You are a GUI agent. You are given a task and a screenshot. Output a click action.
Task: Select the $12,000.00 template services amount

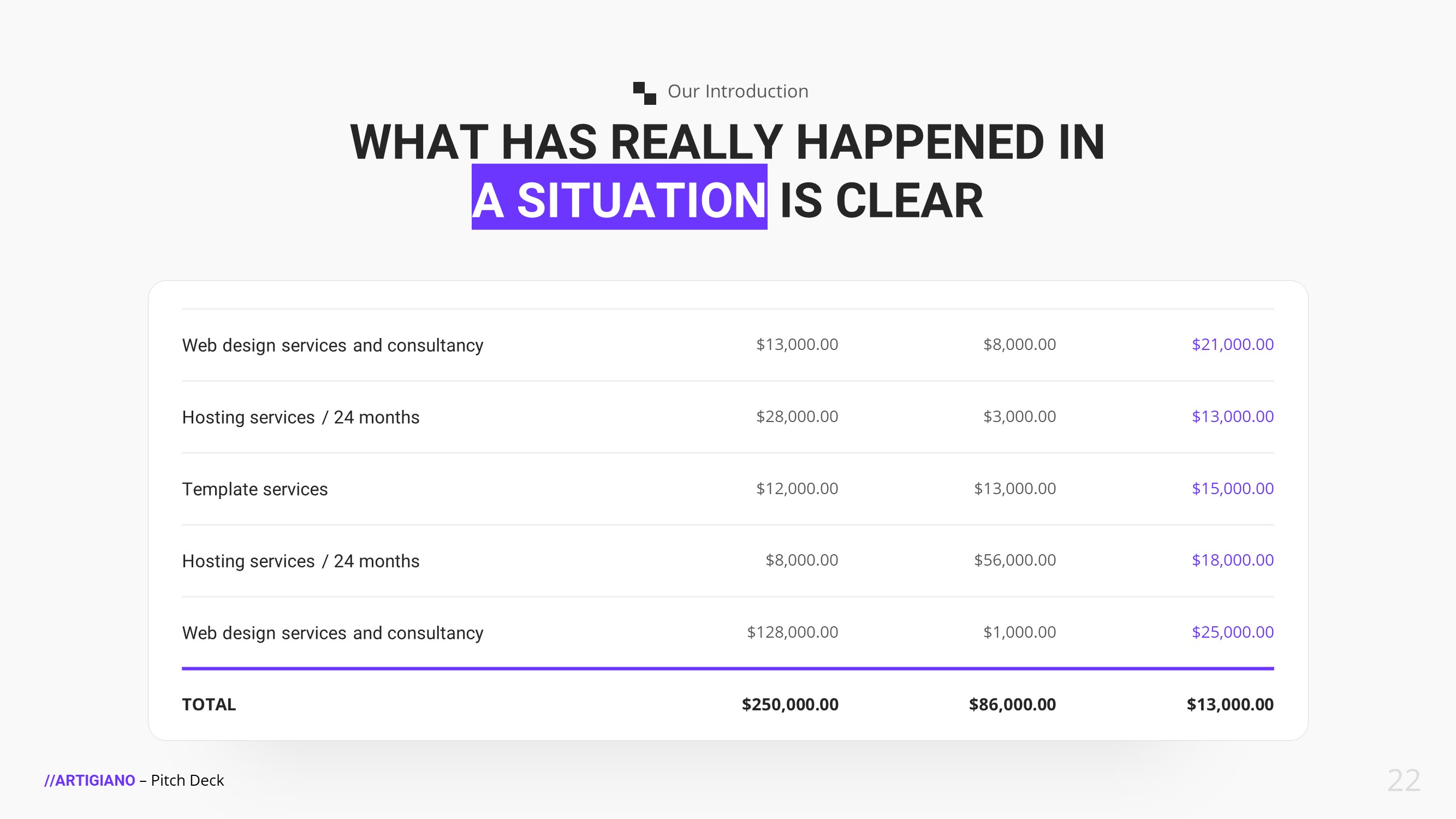[x=797, y=488]
